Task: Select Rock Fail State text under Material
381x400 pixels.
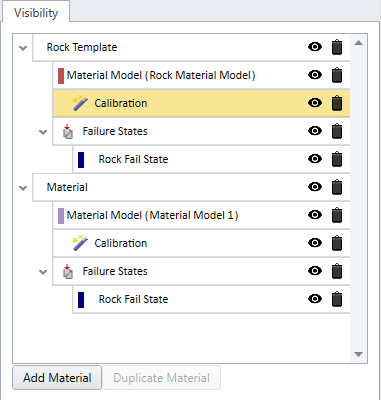Action: pyautogui.click(x=133, y=299)
